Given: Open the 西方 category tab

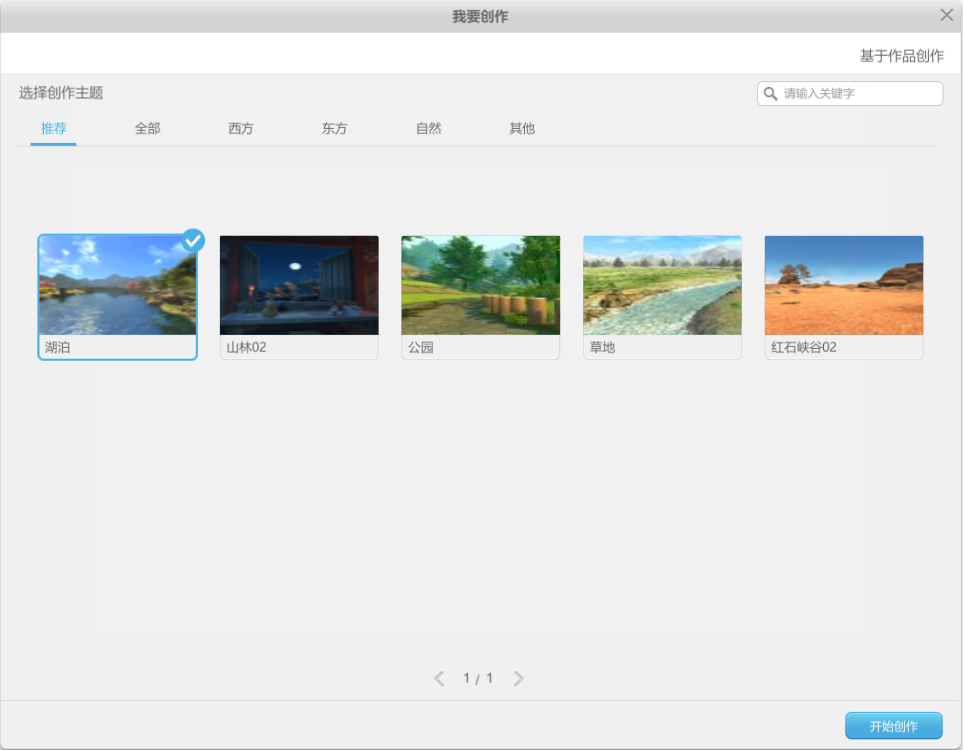Looking at the screenshot, I should (240, 128).
